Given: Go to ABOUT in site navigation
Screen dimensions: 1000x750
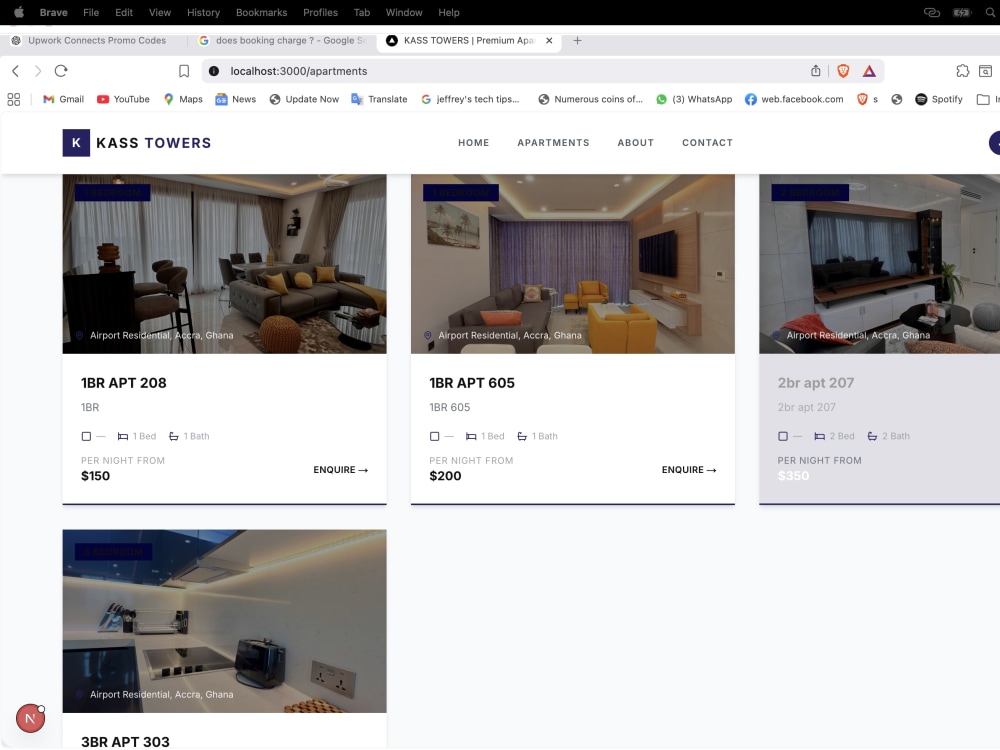Looking at the screenshot, I should tap(635, 143).
